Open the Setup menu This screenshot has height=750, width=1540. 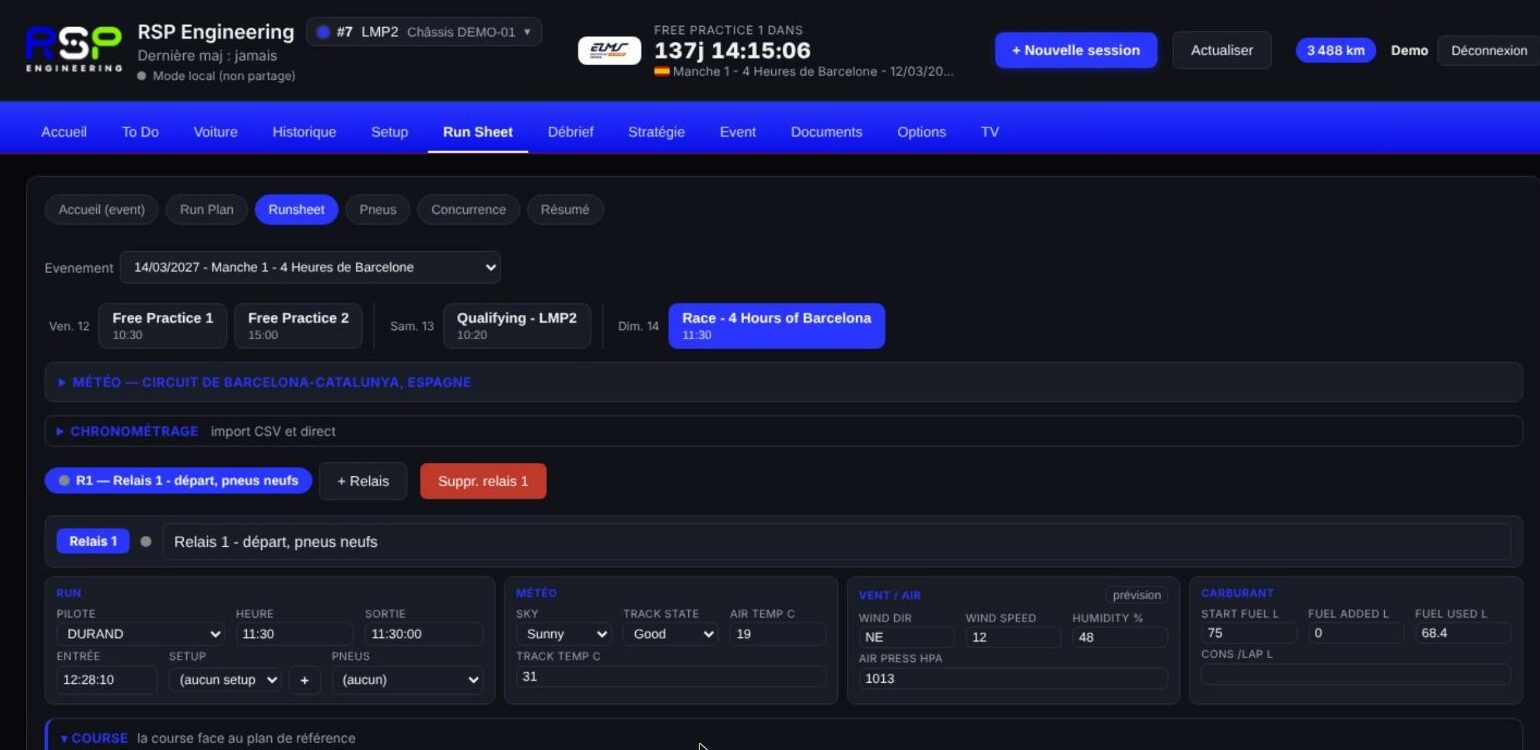click(389, 132)
